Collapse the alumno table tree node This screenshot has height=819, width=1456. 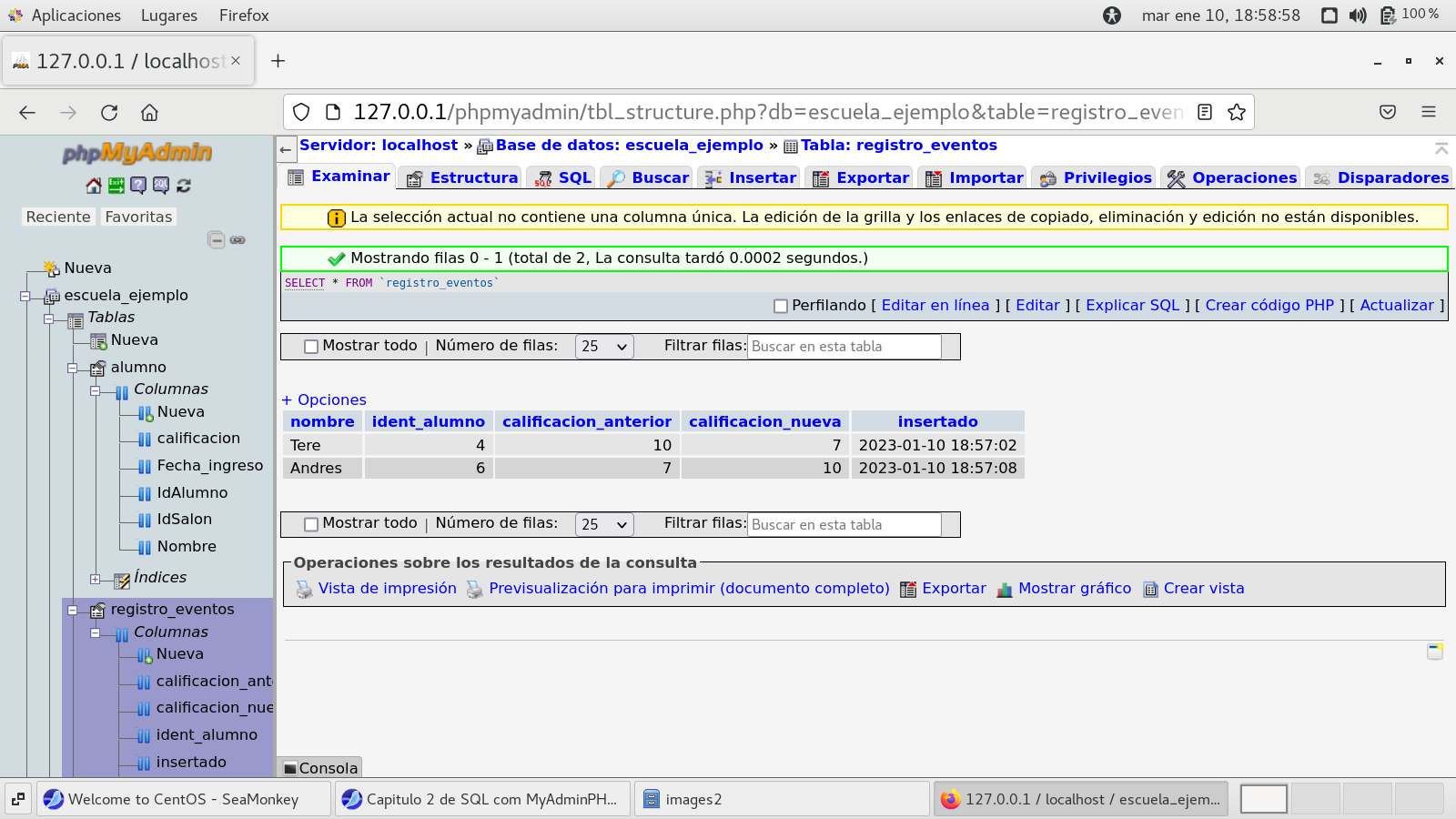(72, 368)
